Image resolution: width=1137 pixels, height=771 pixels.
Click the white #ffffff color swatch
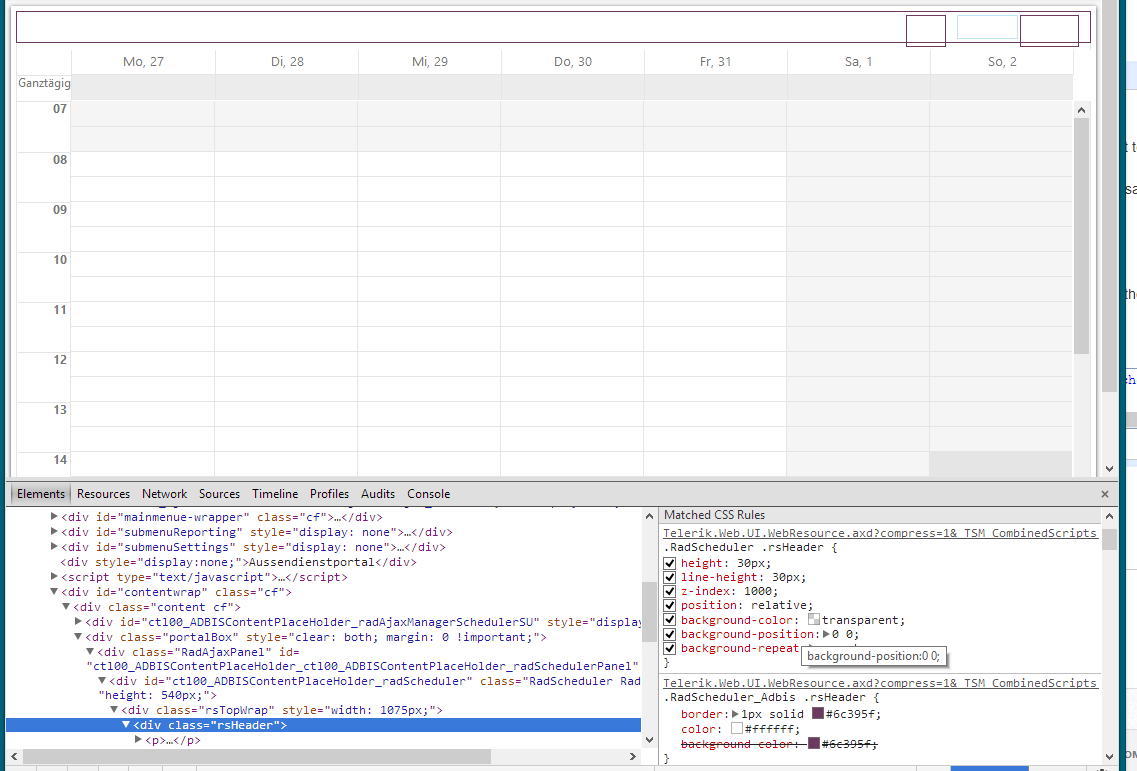737,729
